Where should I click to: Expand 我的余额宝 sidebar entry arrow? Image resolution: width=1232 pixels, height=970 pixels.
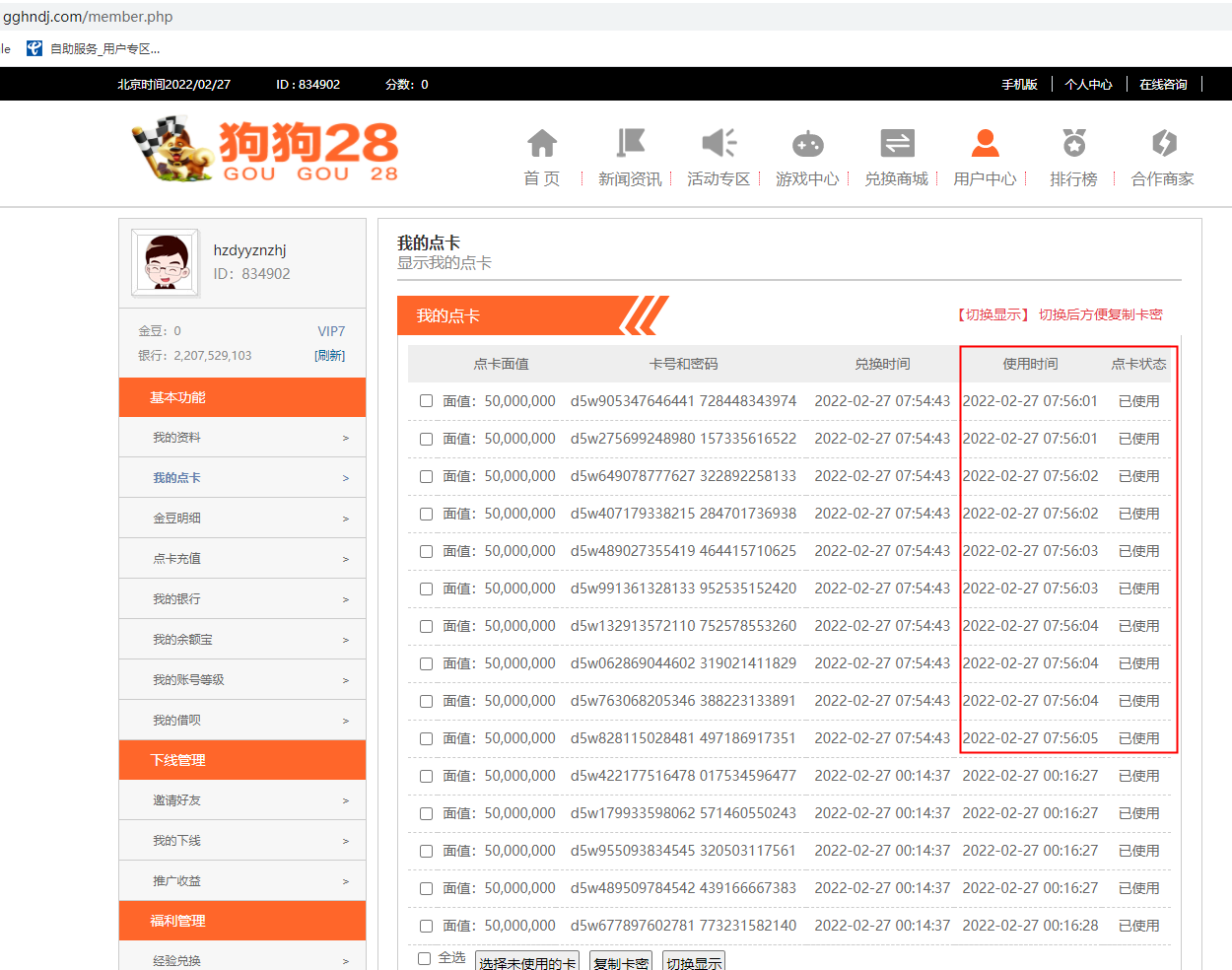click(345, 640)
